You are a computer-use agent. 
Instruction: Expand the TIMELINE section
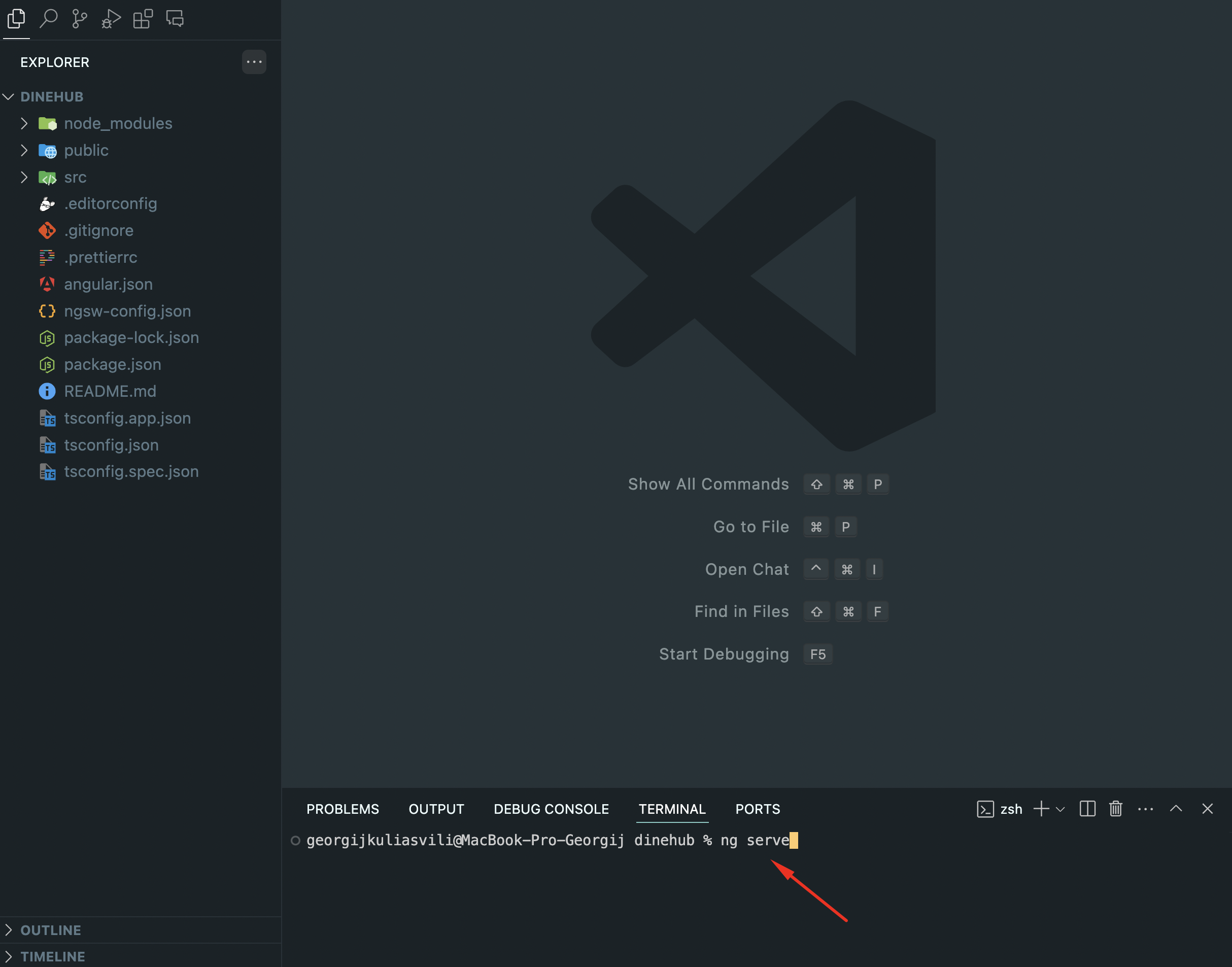click(141, 956)
